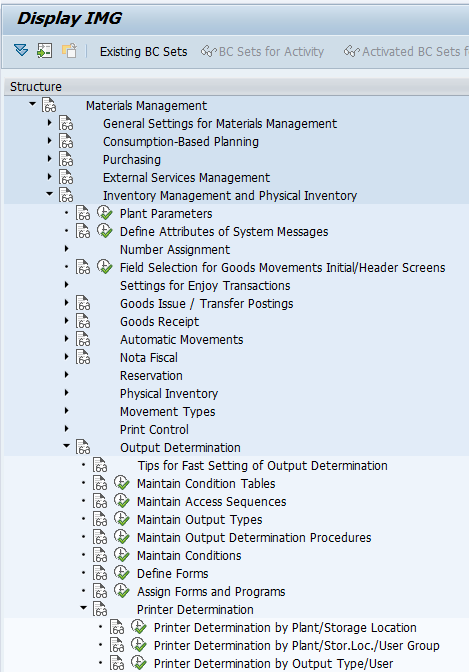The width and height of the screenshot is (469, 672).
Task: Collapse the Materials Management node
Action: point(33,104)
